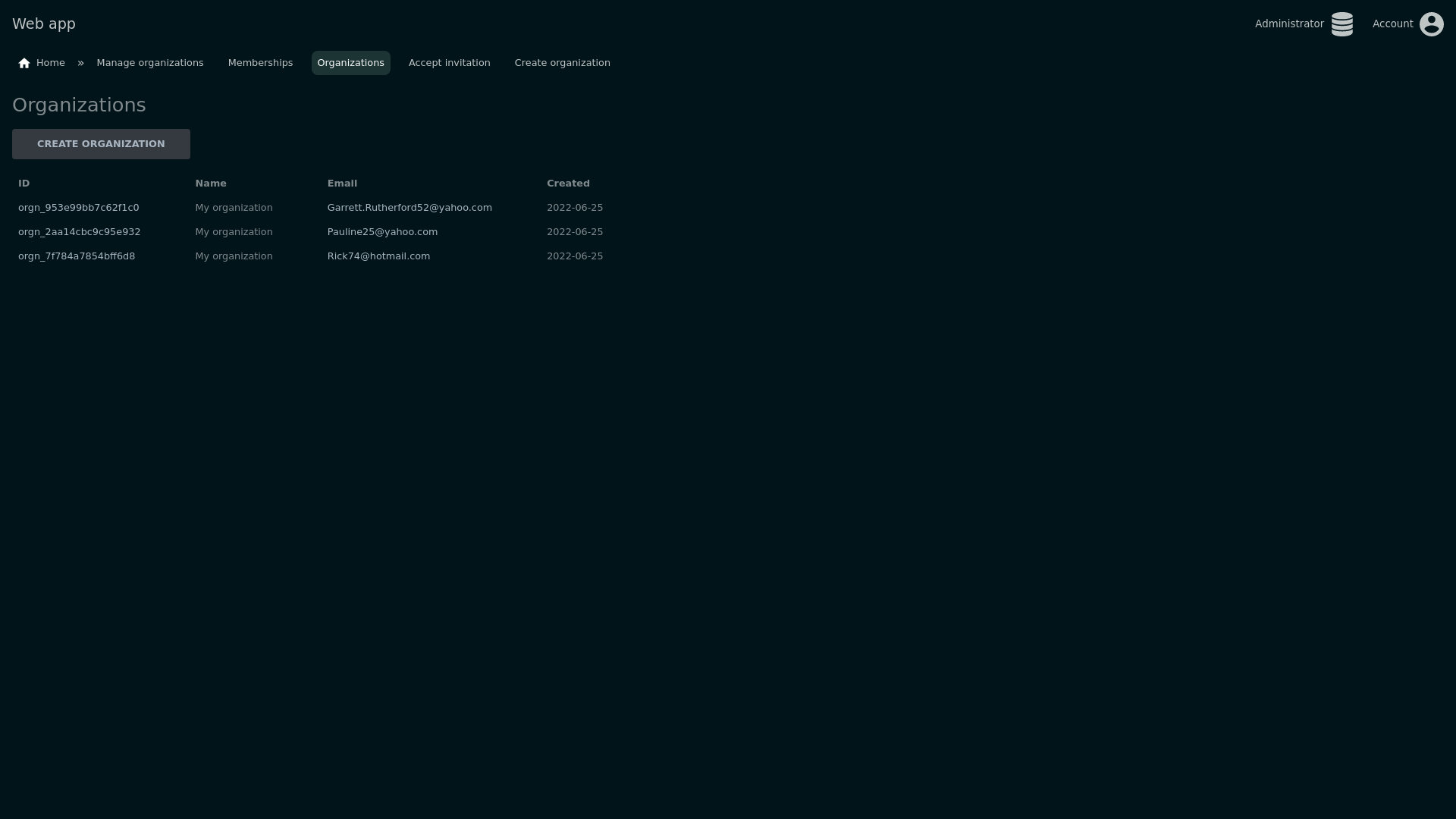Open organization orgn_2aa14cbc9c95e932

click(79, 232)
